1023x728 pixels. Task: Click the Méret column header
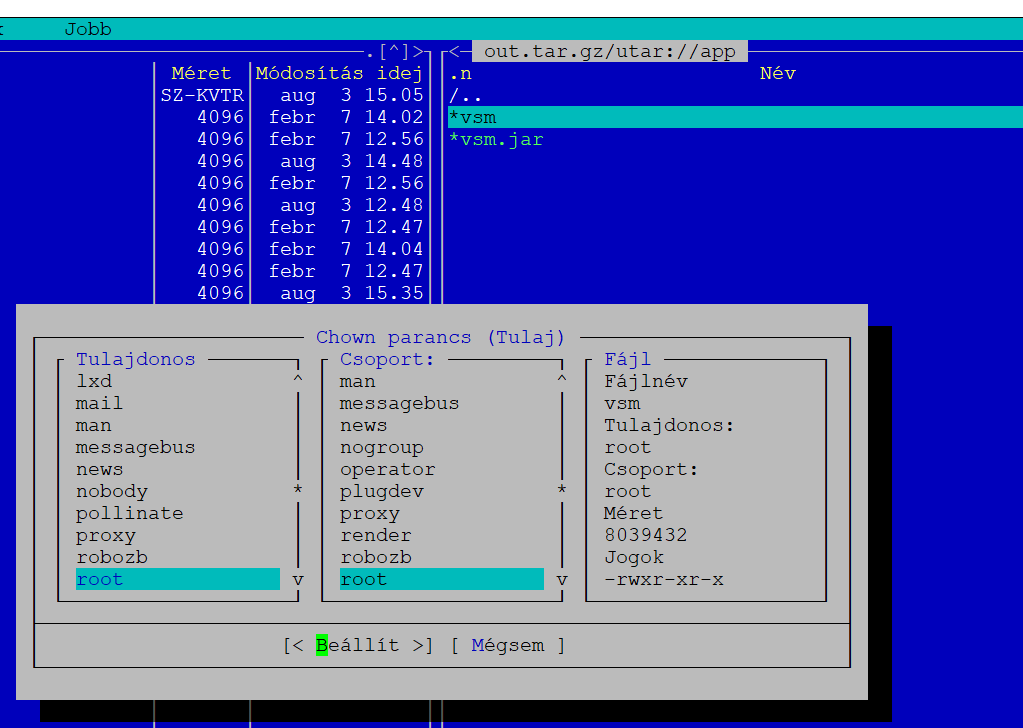[201, 73]
